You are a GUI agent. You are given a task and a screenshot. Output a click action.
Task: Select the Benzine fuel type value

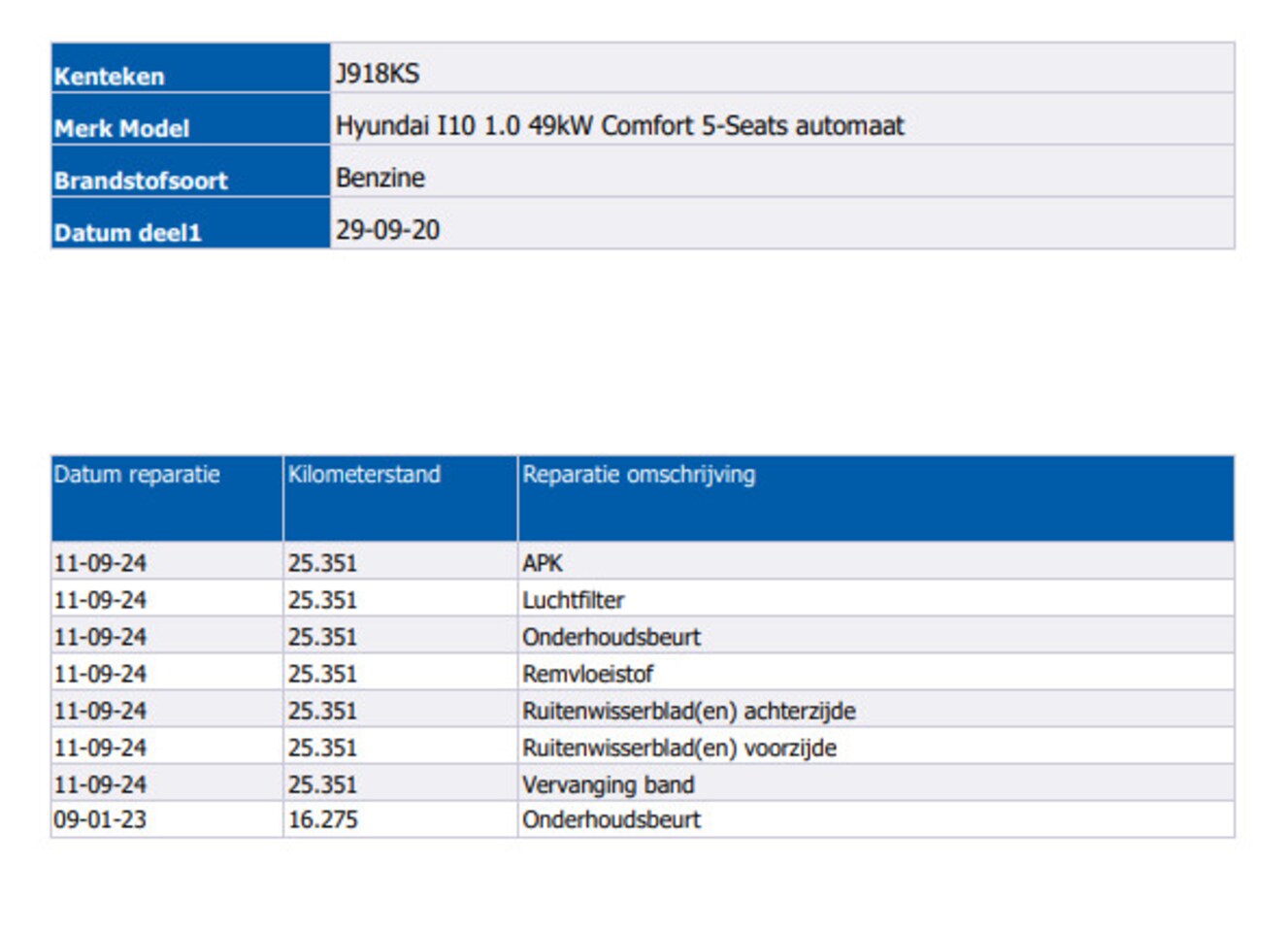[x=380, y=179]
